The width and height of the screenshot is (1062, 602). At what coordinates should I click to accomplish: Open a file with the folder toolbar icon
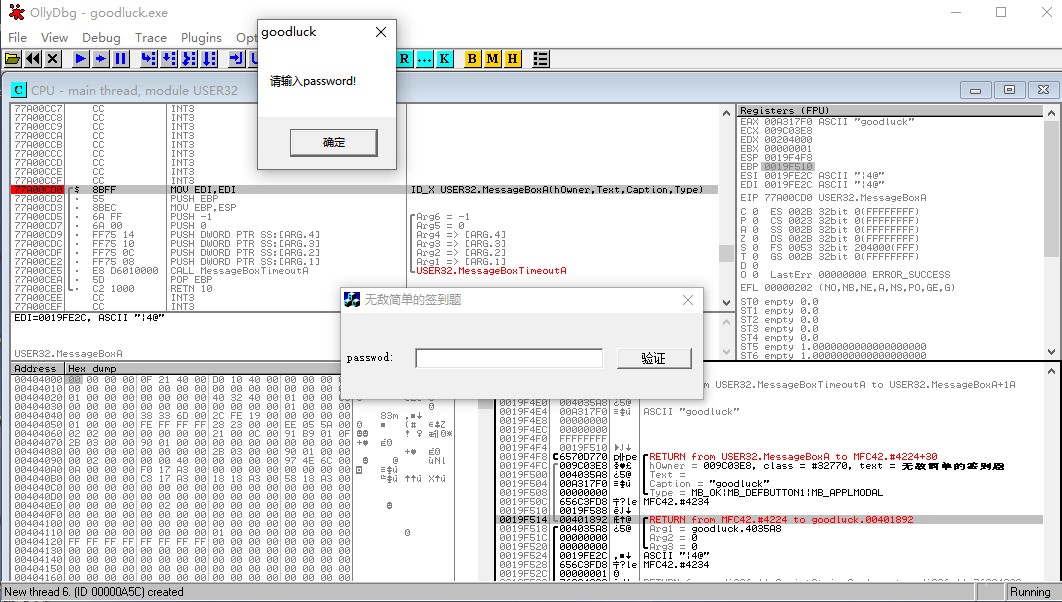tap(12, 59)
